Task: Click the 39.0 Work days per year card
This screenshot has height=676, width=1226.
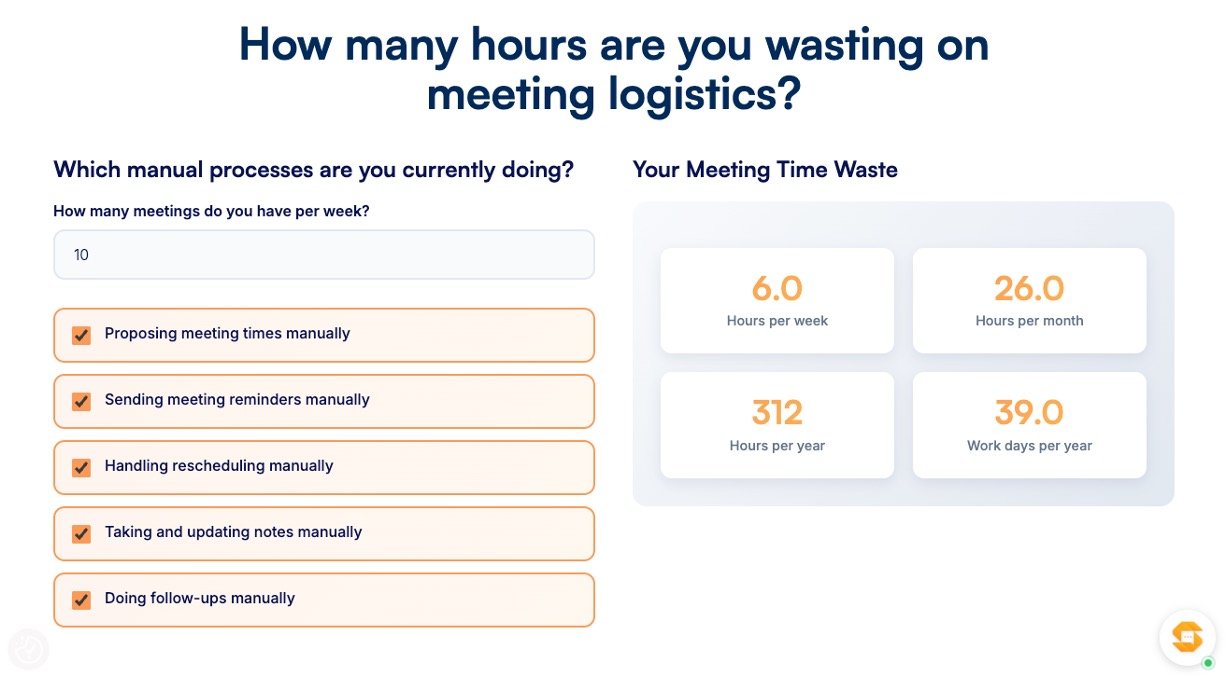Action: click(1029, 425)
